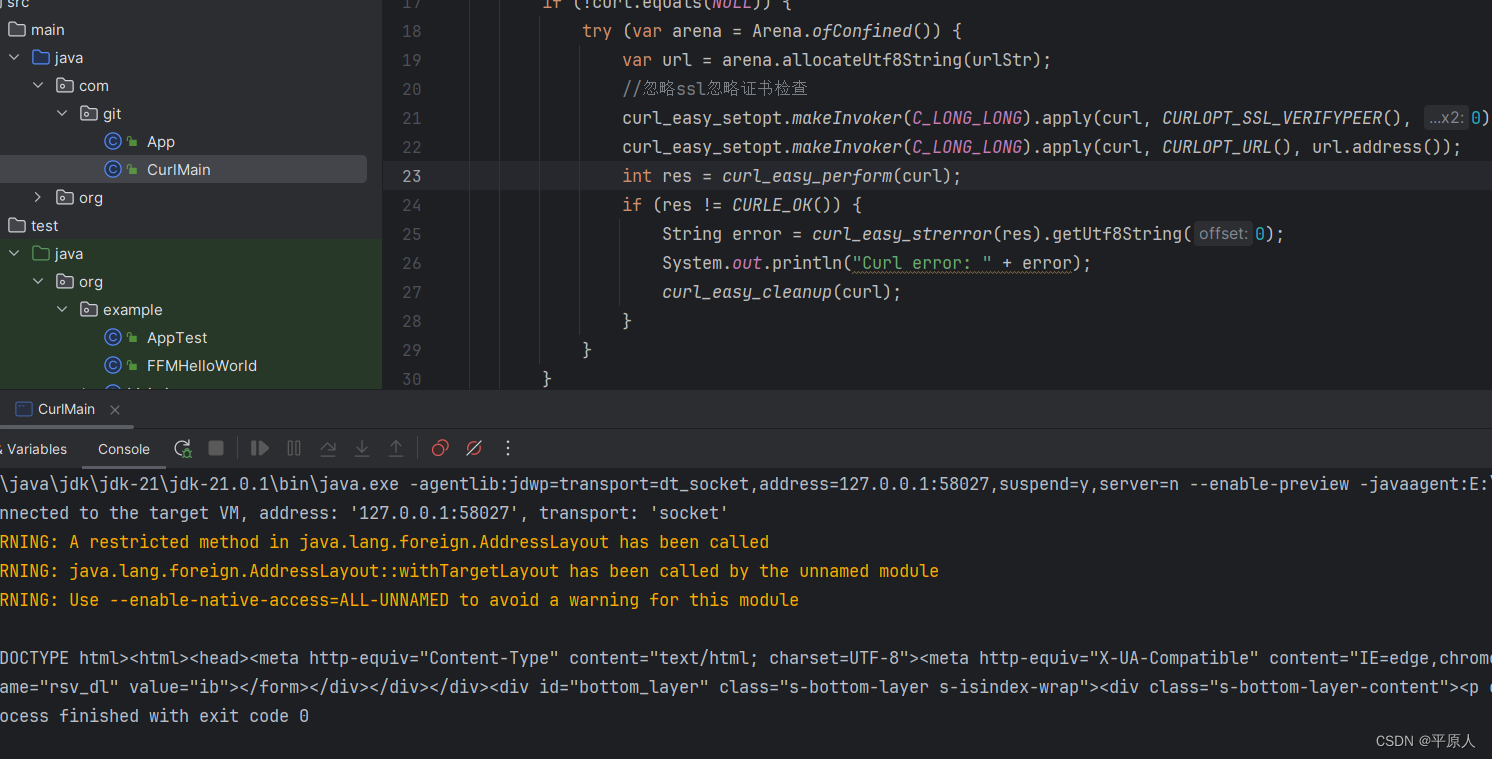Open the debug toolbar more options menu
The image size is (1492, 759).
click(508, 448)
